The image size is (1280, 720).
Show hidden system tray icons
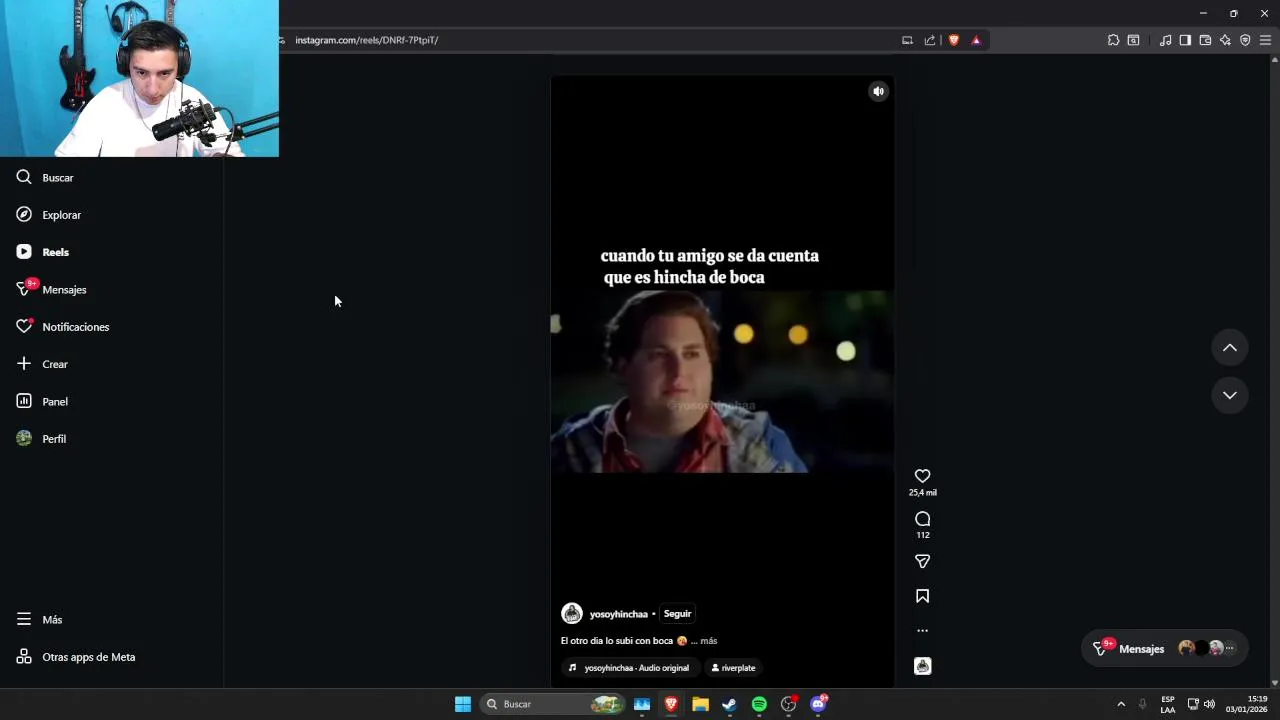[1121, 704]
